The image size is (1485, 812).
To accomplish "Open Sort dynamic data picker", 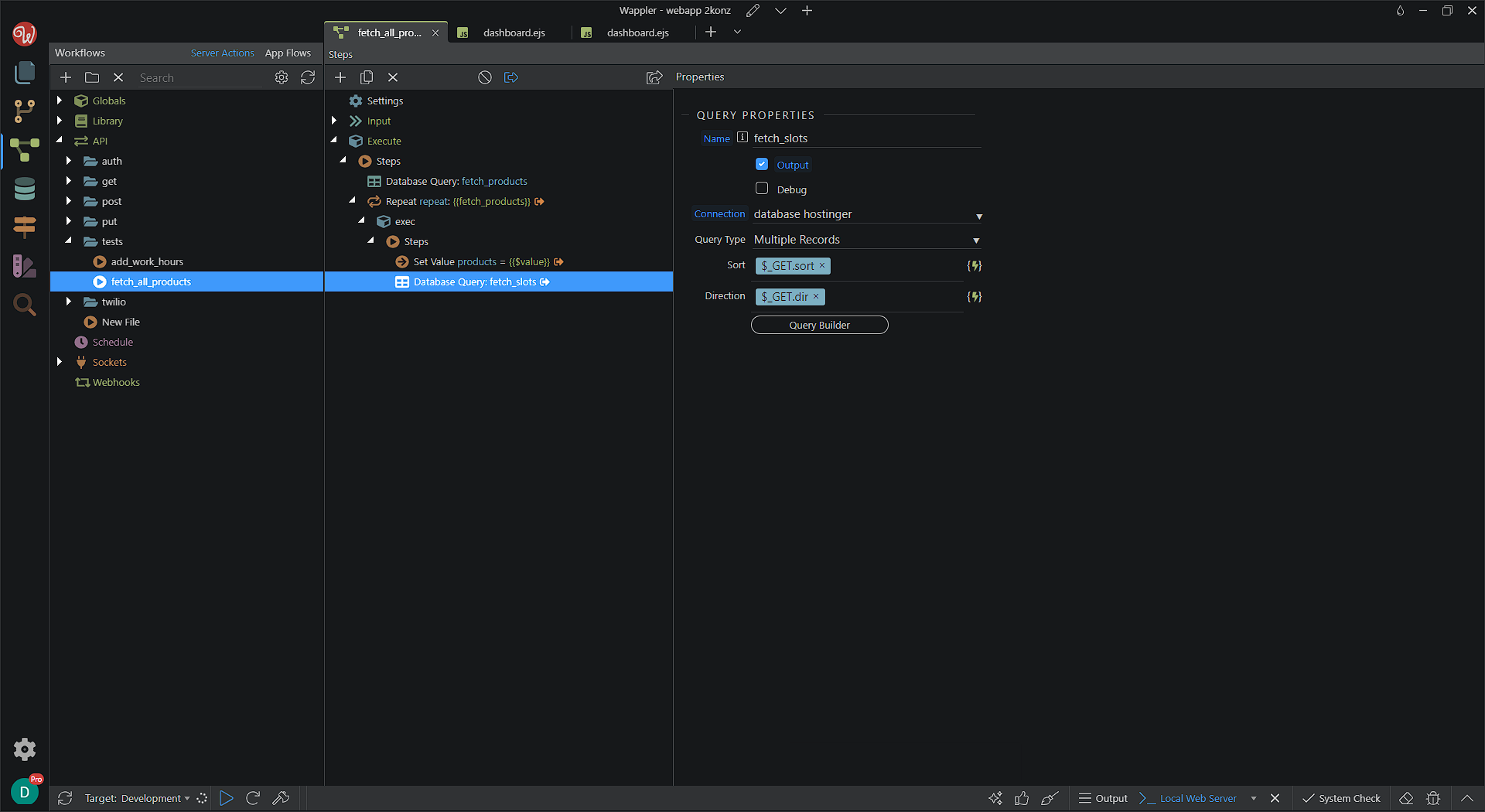I will click(975, 266).
